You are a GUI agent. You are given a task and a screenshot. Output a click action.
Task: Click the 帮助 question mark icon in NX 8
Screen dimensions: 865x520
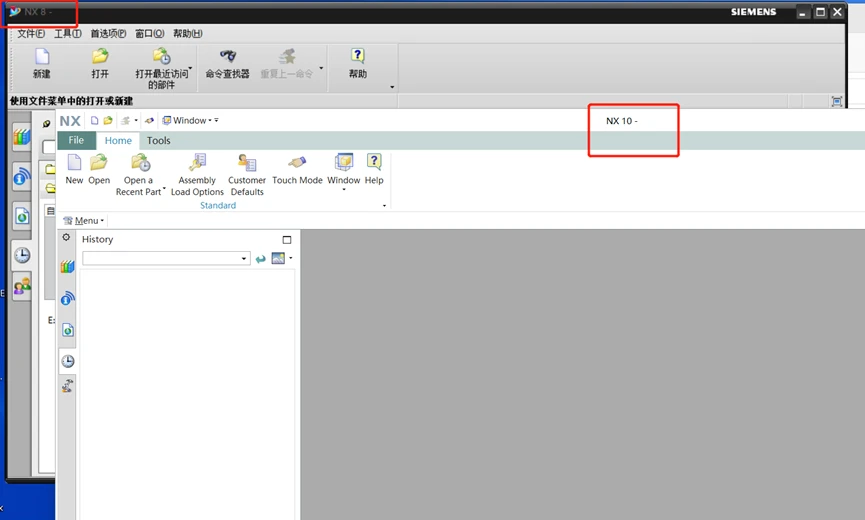(357, 56)
